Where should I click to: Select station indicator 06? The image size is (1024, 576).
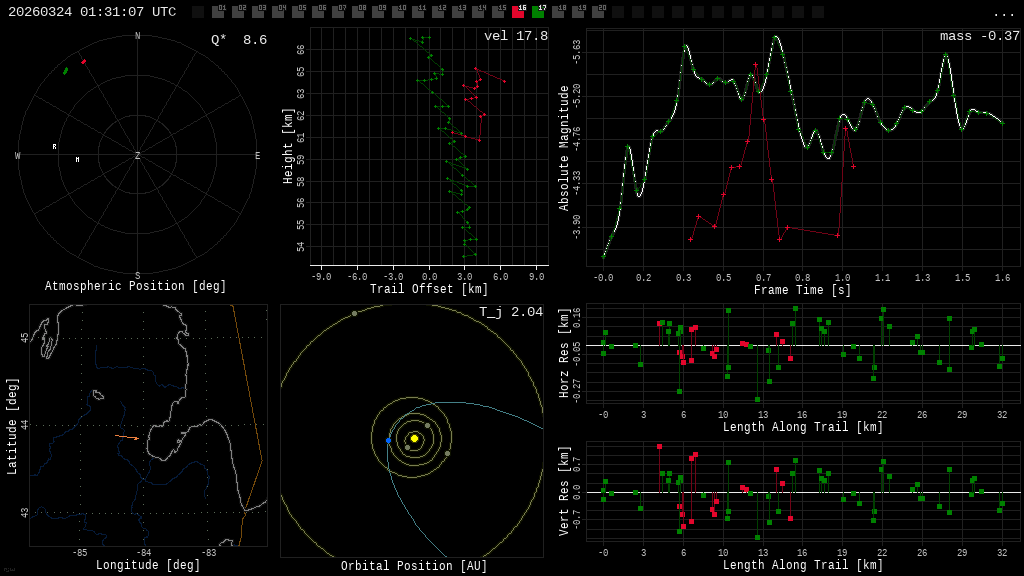coord(318,11)
